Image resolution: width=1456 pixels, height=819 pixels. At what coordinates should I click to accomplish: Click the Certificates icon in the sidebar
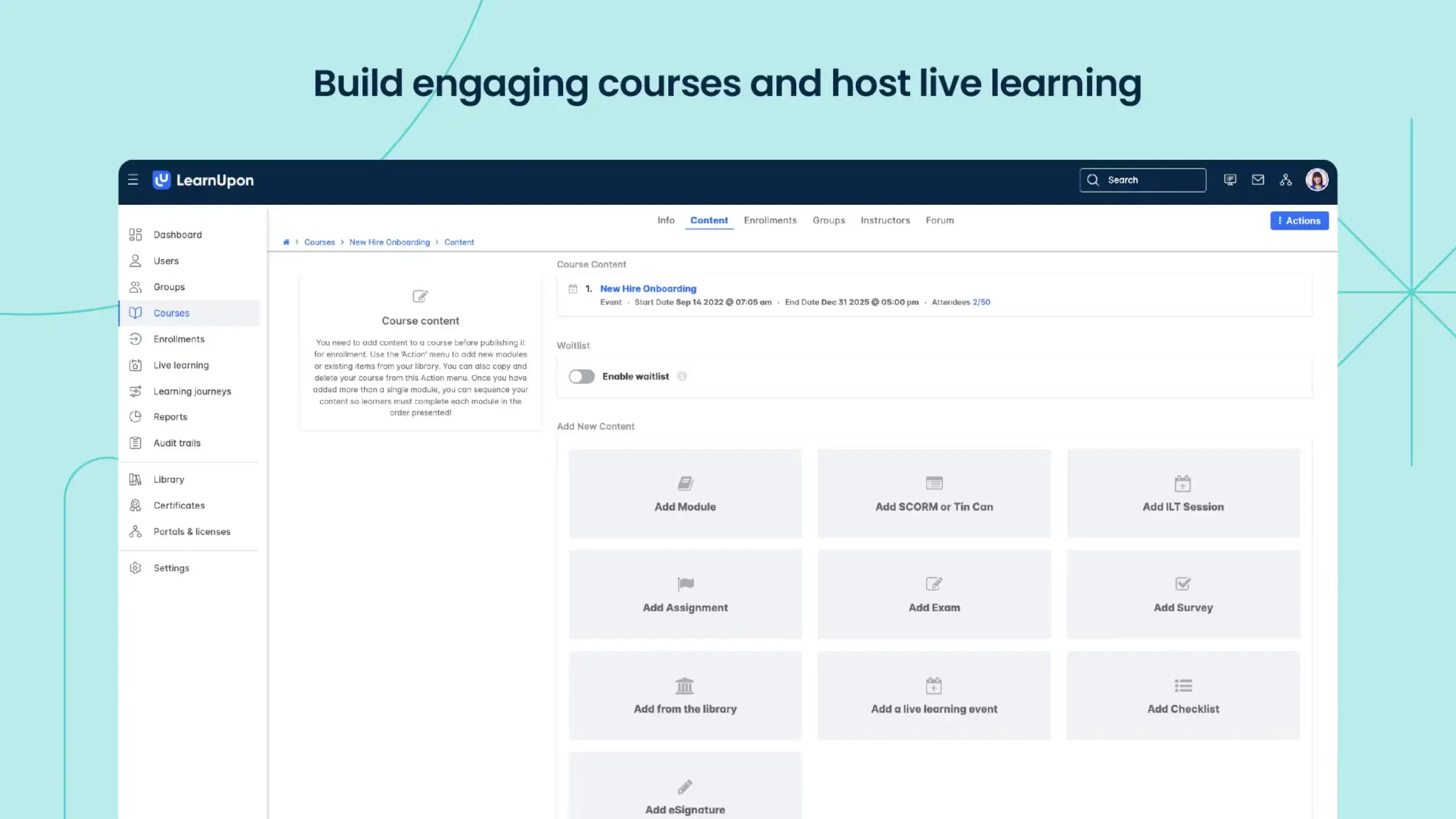pos(136,505)
